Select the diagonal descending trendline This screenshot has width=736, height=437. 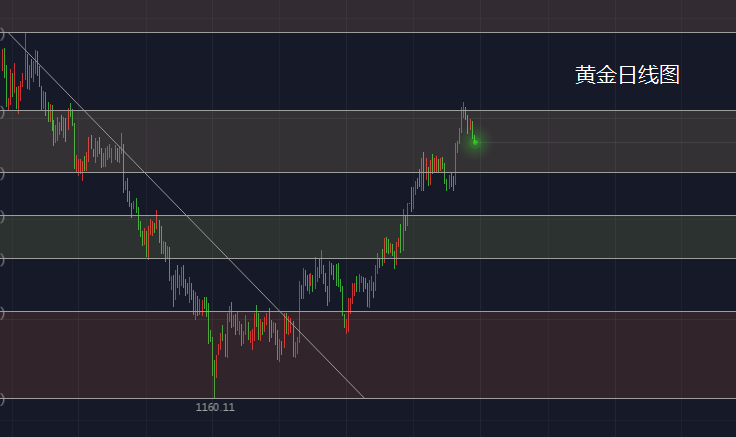186,215
